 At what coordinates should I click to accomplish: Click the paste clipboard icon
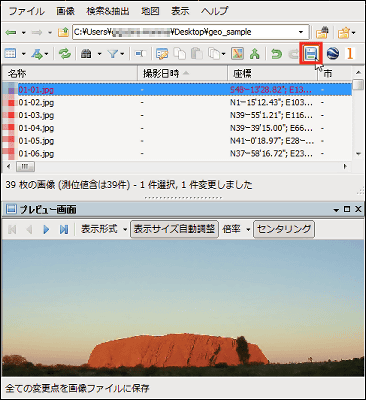pyautogui.click(x=197, y=53)
